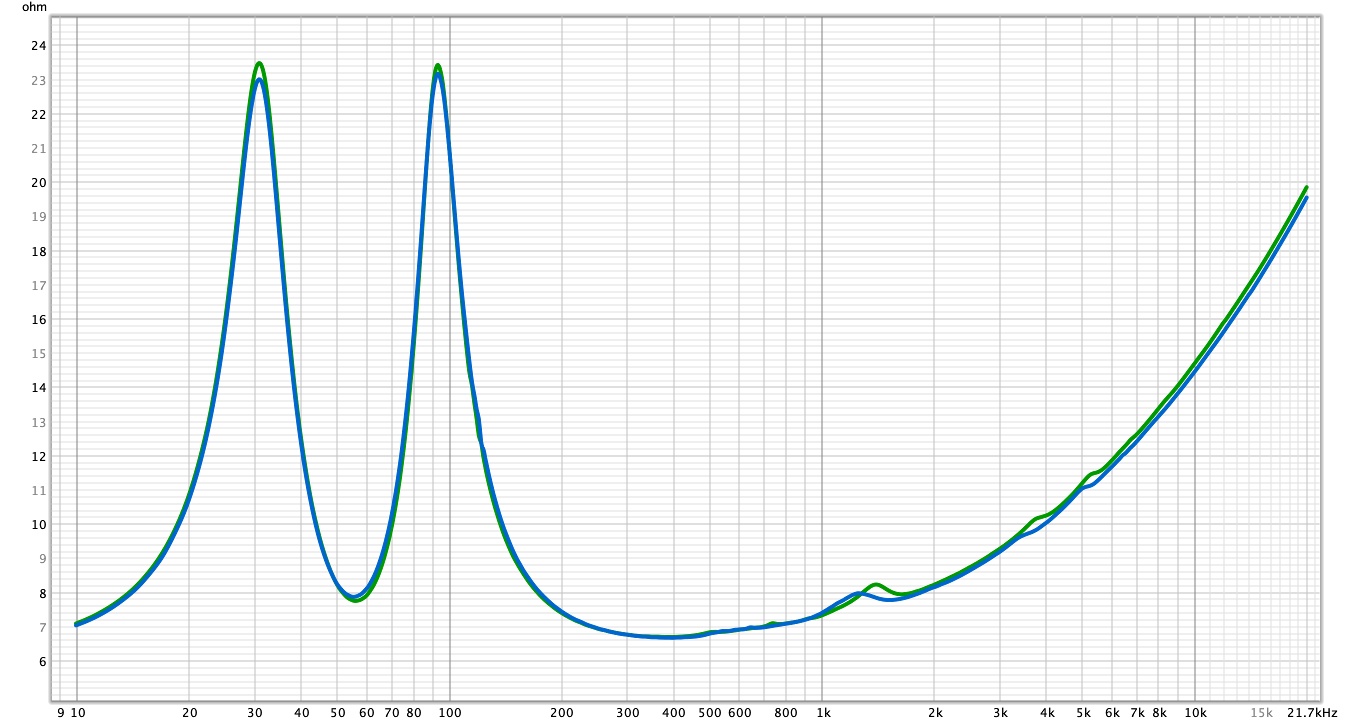Select the "2k" frequency axis label
Screen dimensions: 1346x725
935,713
